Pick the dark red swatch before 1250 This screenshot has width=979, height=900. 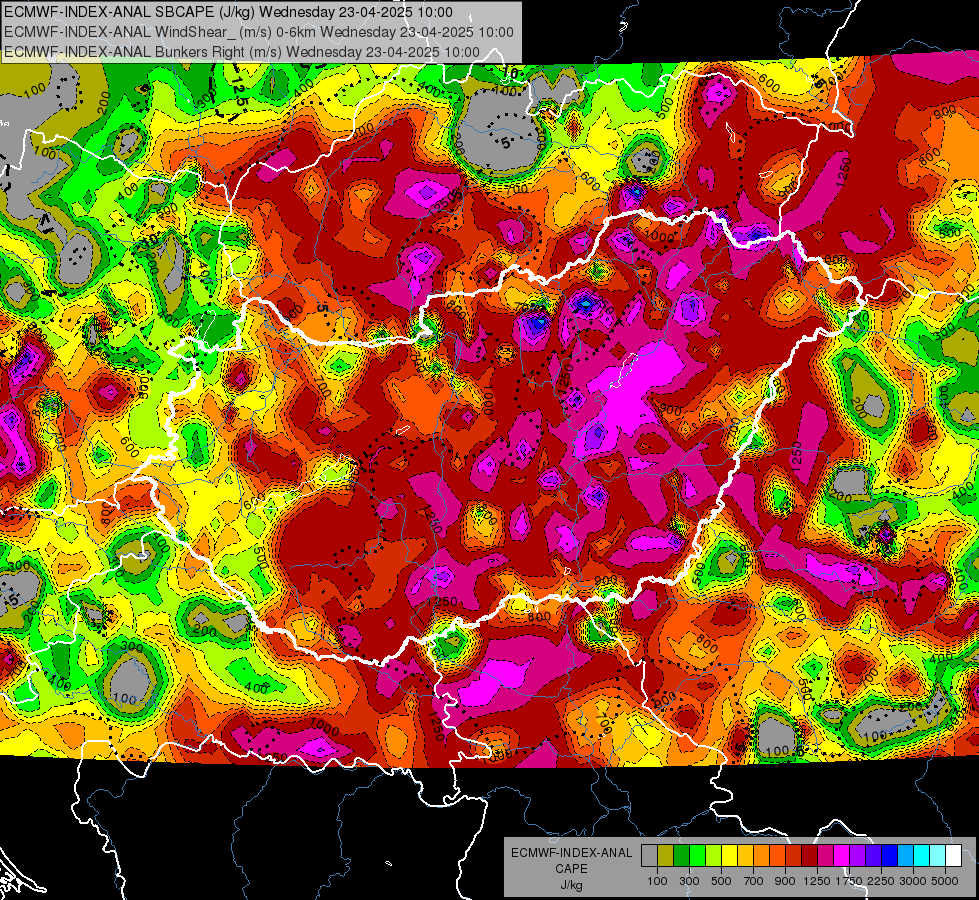click(810, 855)
